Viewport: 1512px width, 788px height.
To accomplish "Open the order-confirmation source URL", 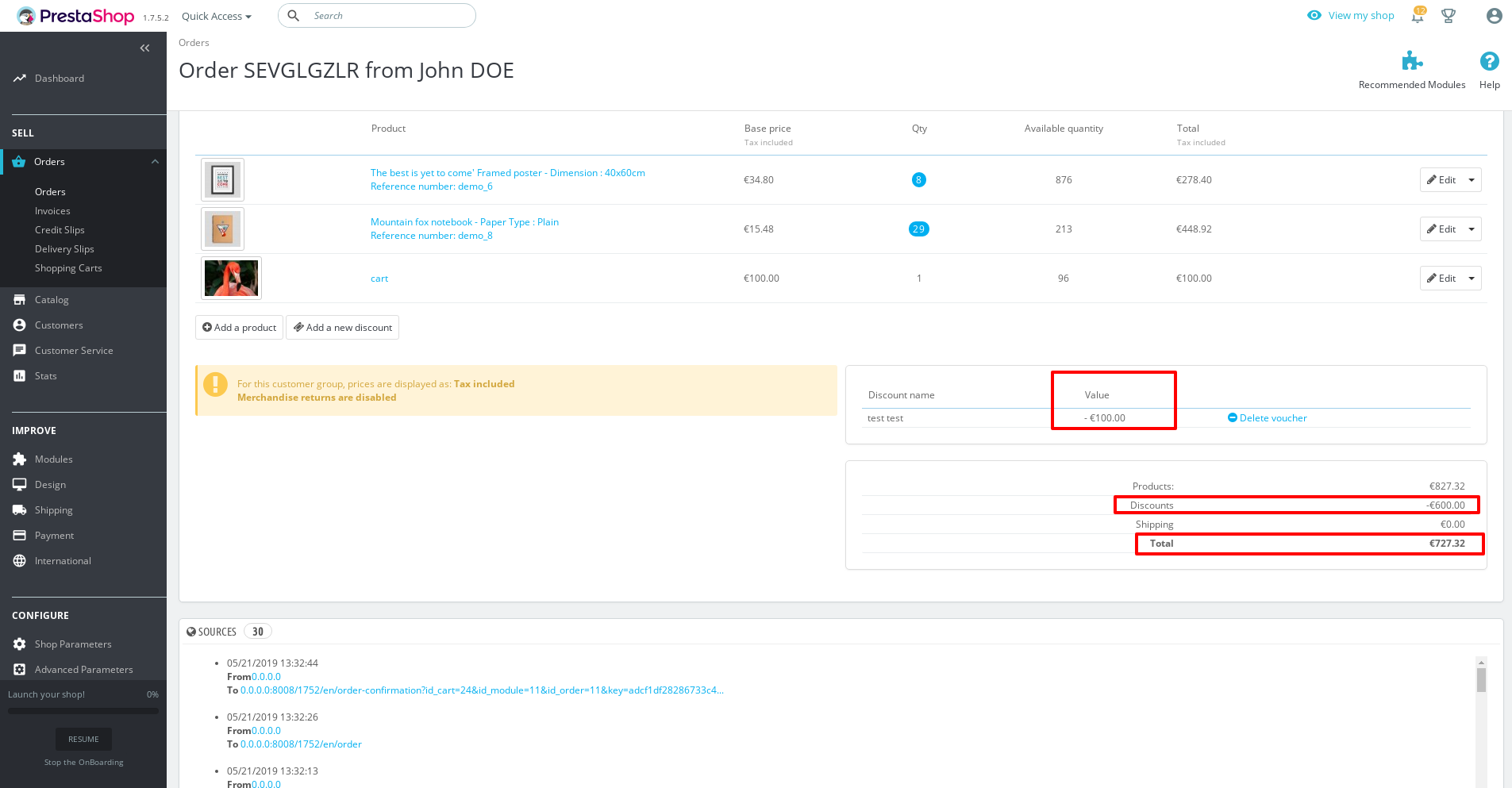I will point(482,690).
